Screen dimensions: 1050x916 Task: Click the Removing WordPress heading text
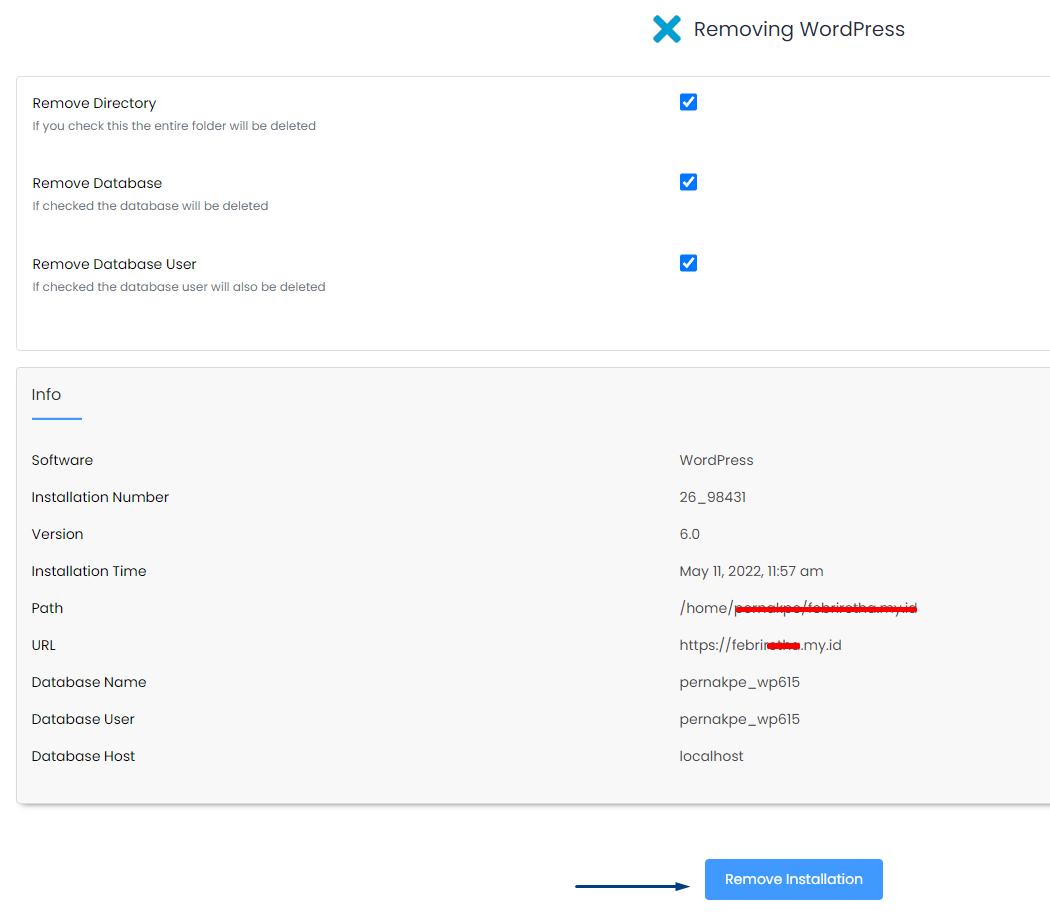tap(799, 30)
